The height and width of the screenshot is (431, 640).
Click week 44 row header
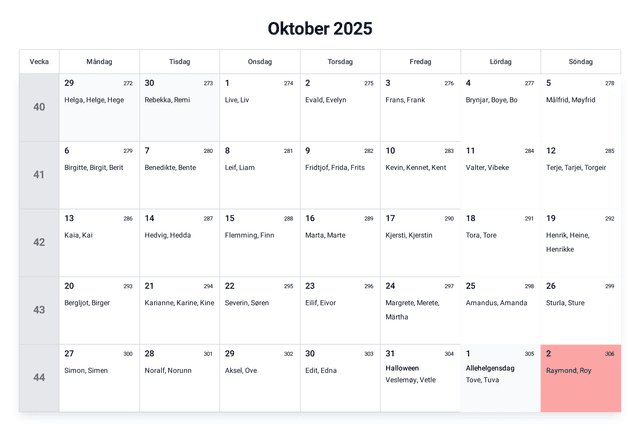(x=39, y=378)
